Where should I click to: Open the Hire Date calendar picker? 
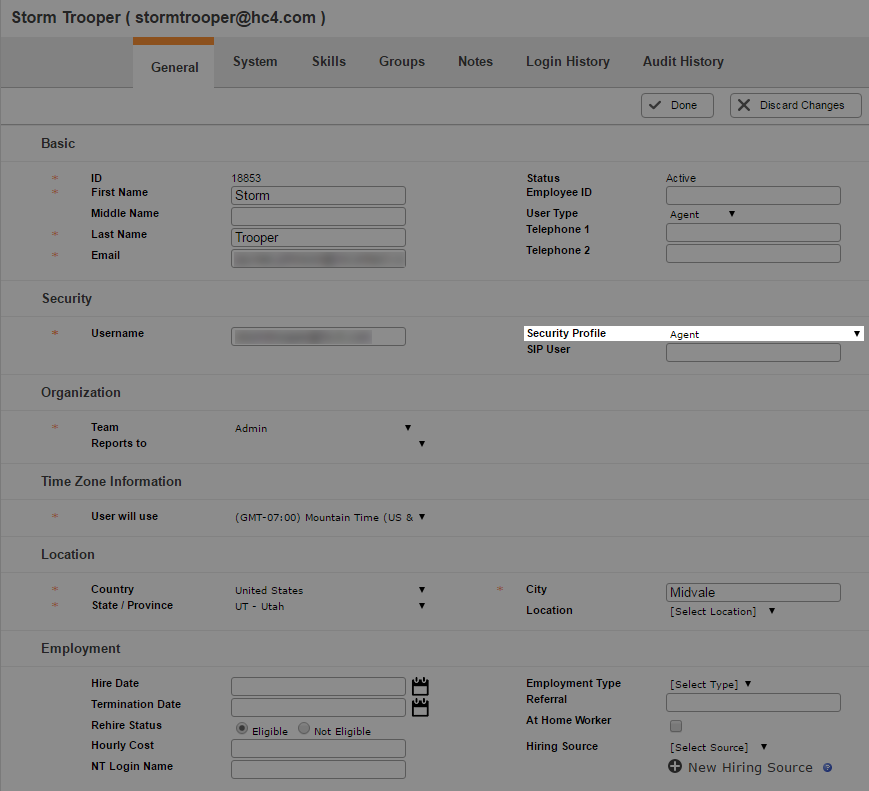[420, 686]
